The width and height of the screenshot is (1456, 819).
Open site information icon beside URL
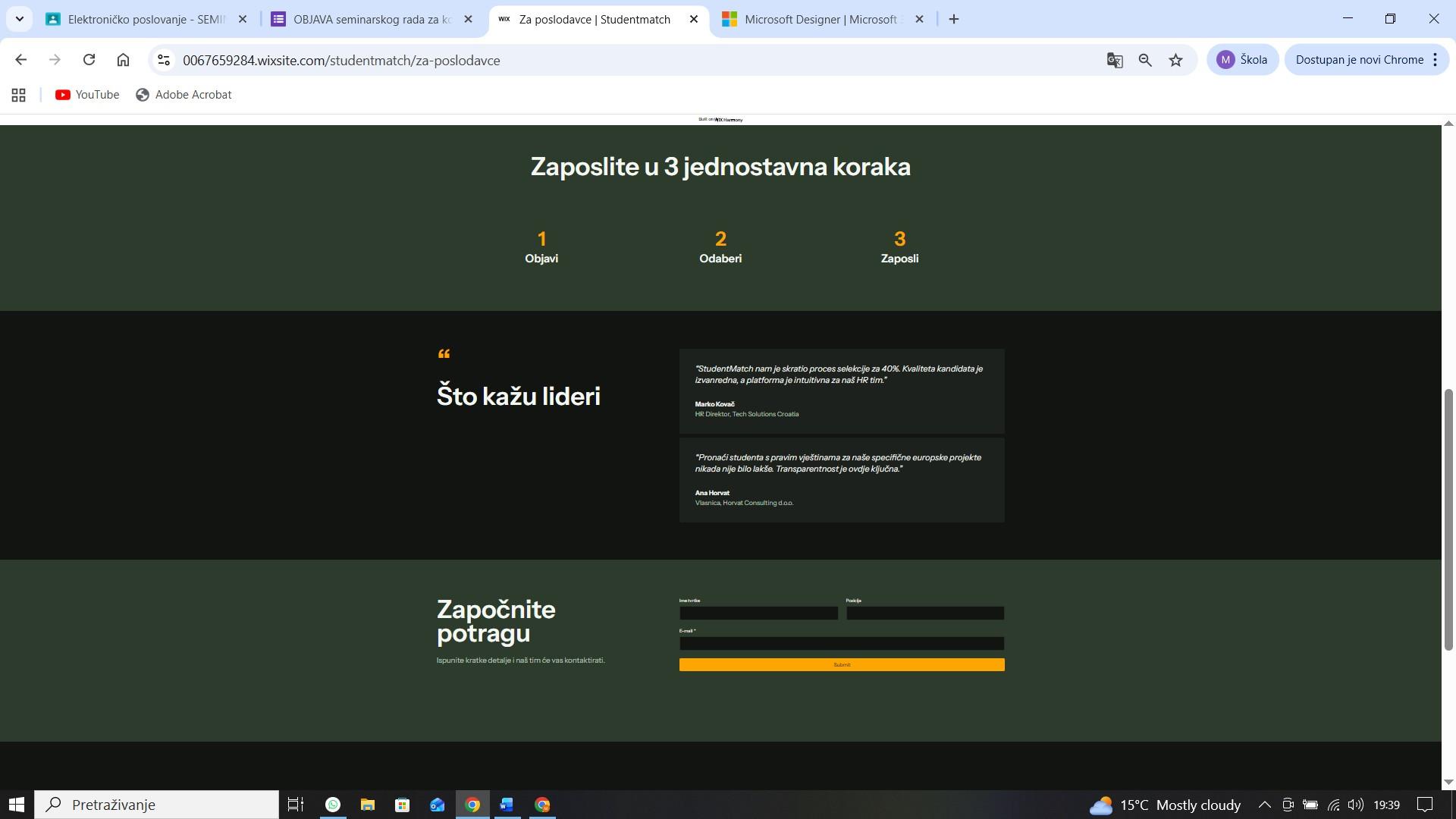tap(163, 60)
